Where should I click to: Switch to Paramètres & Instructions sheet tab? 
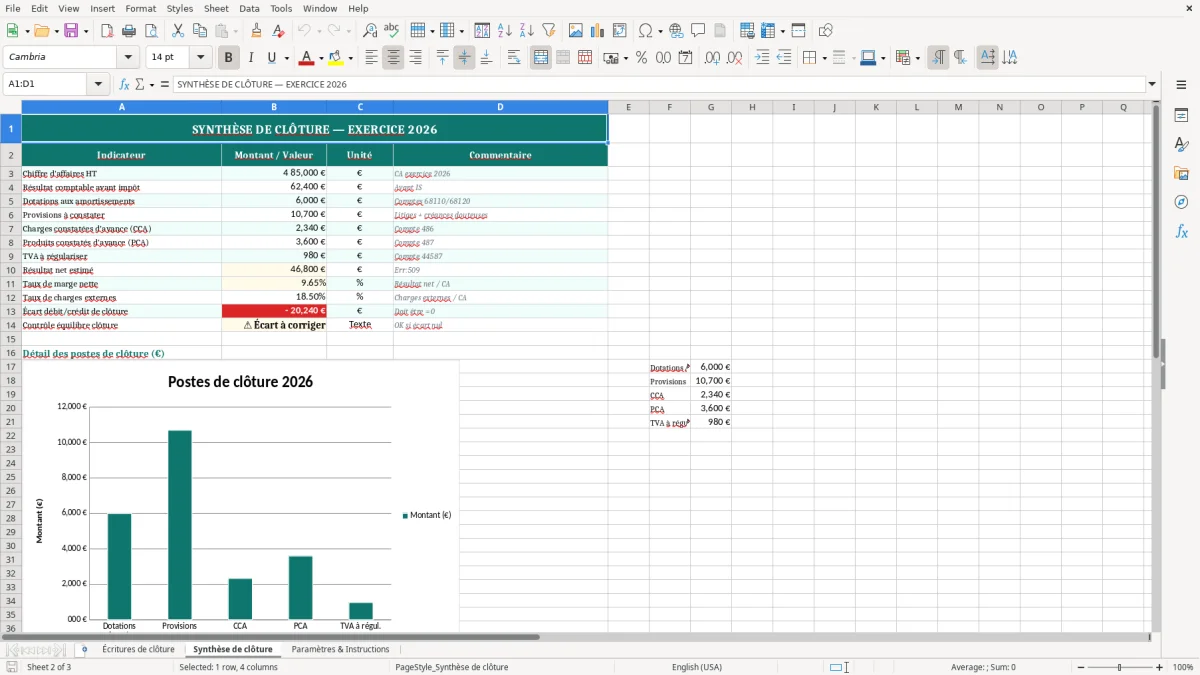click(x=340, y=649)
